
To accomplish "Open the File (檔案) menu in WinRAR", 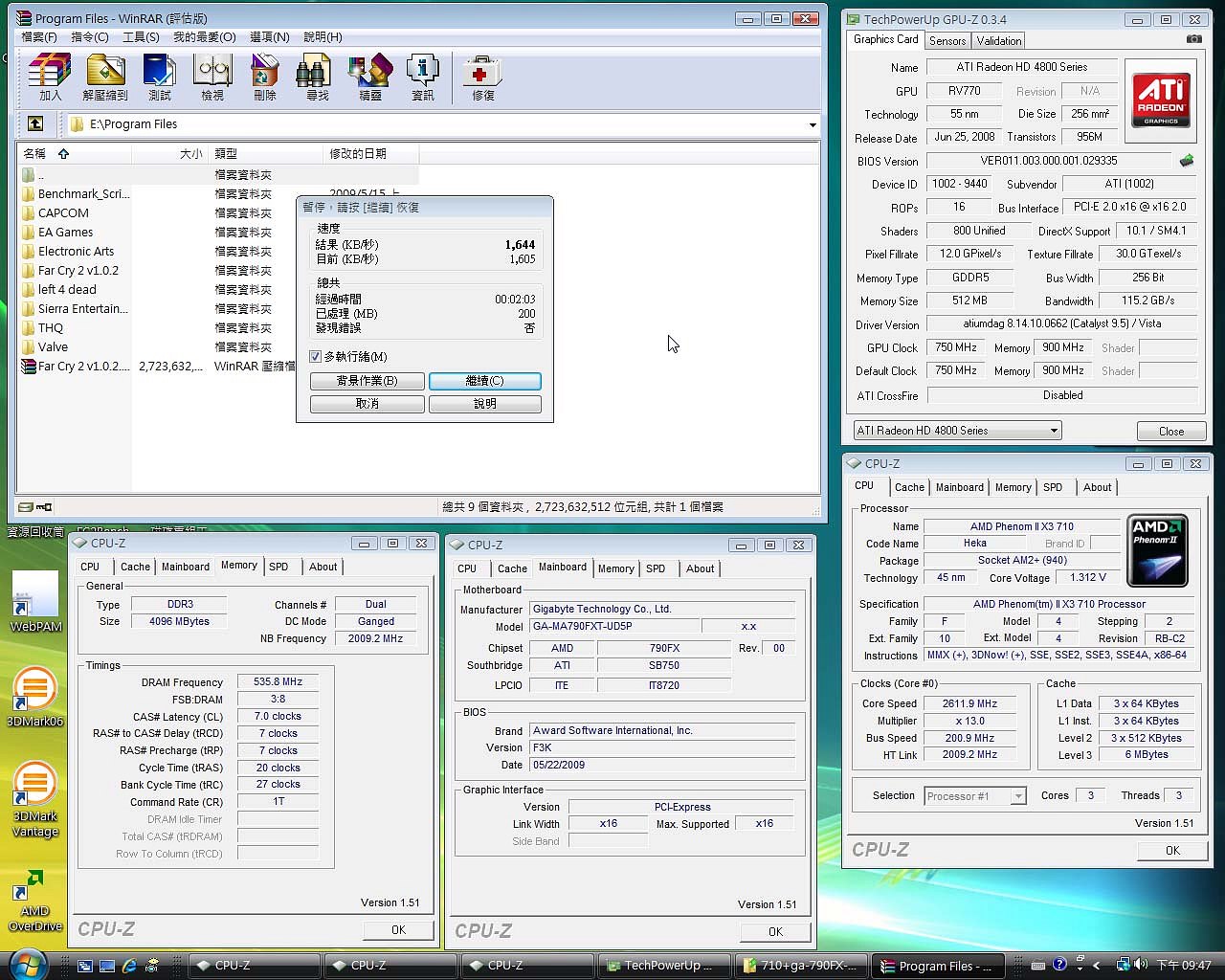I will point(39,36).
